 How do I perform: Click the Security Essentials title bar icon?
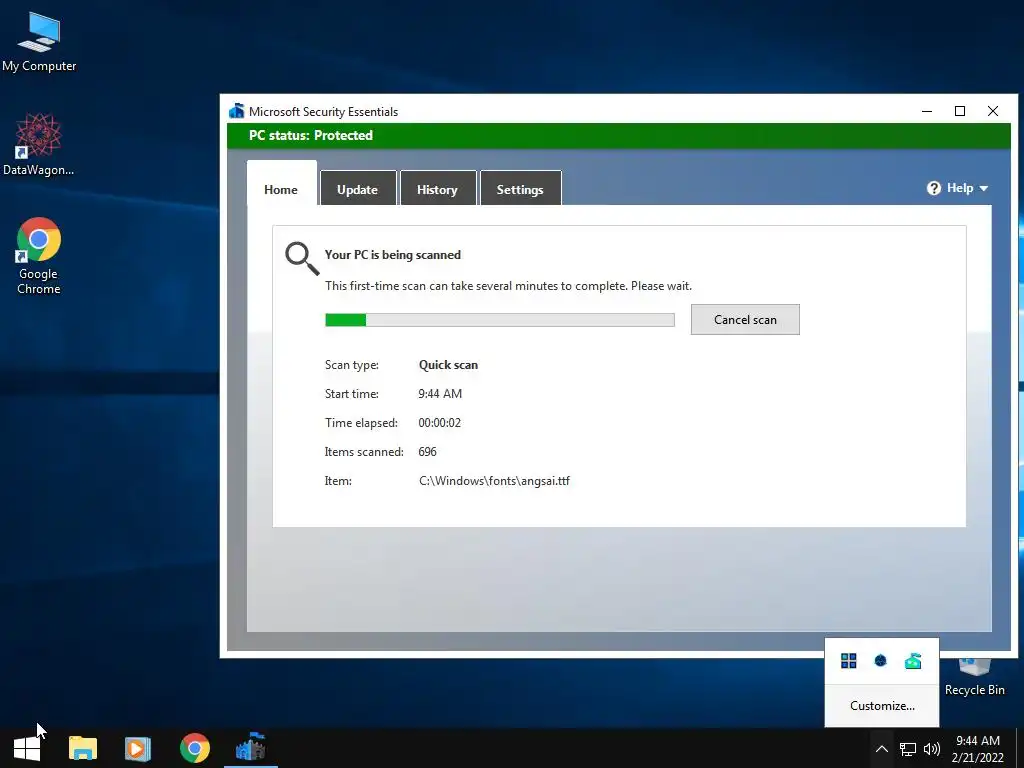236,111
